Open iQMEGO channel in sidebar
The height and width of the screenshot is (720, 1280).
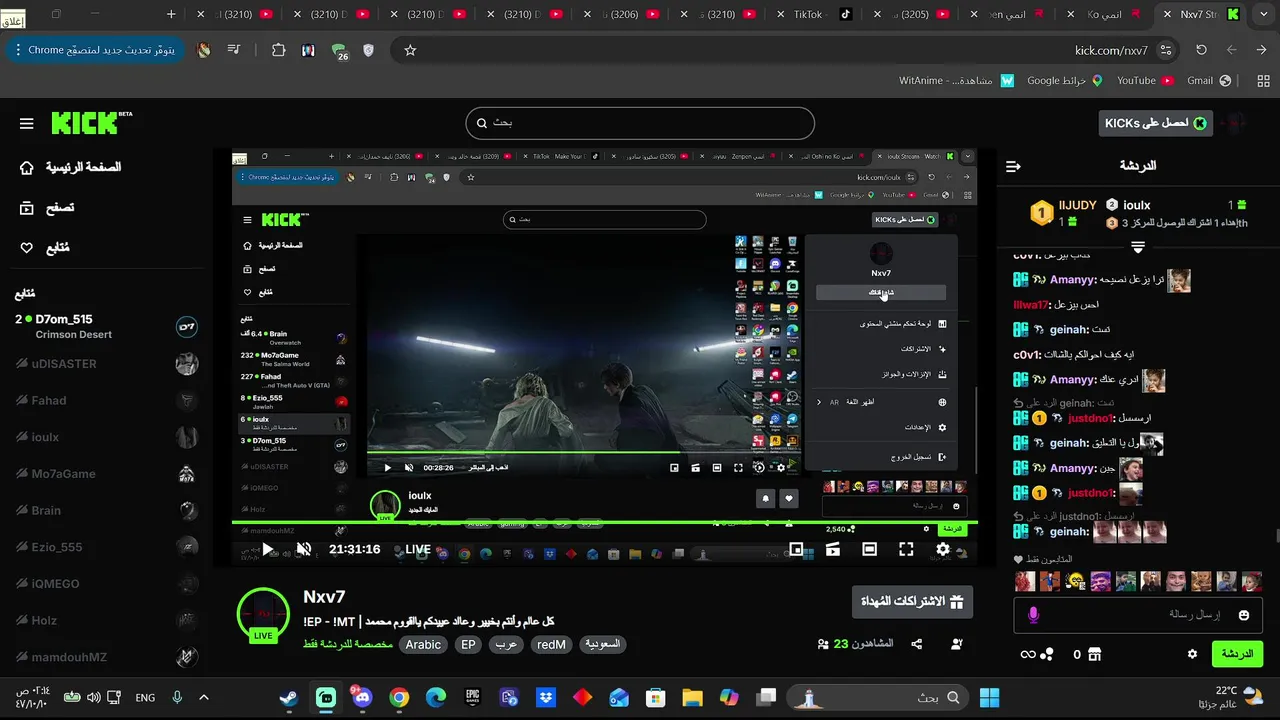(106, 584)
